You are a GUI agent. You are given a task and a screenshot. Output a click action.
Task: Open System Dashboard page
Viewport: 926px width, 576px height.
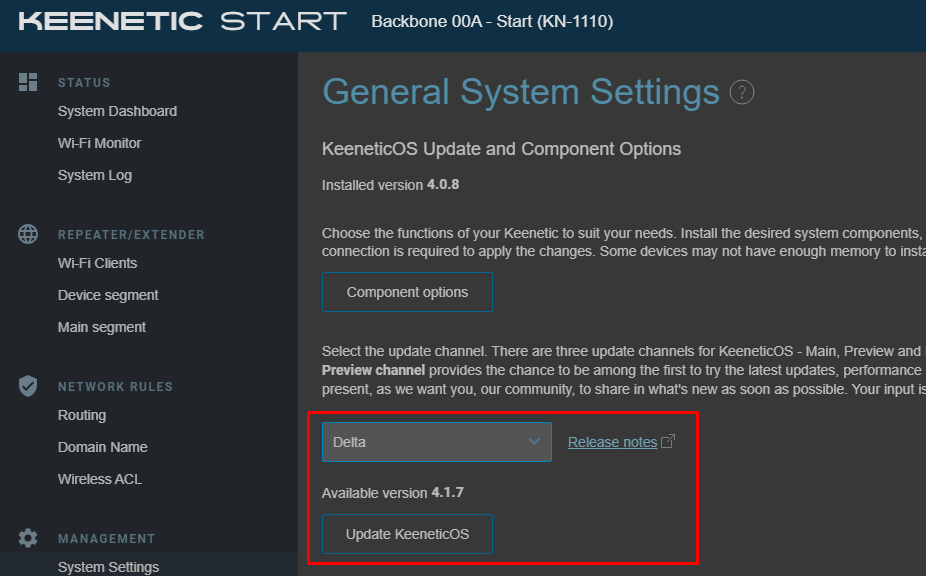(x=118, y=111)
